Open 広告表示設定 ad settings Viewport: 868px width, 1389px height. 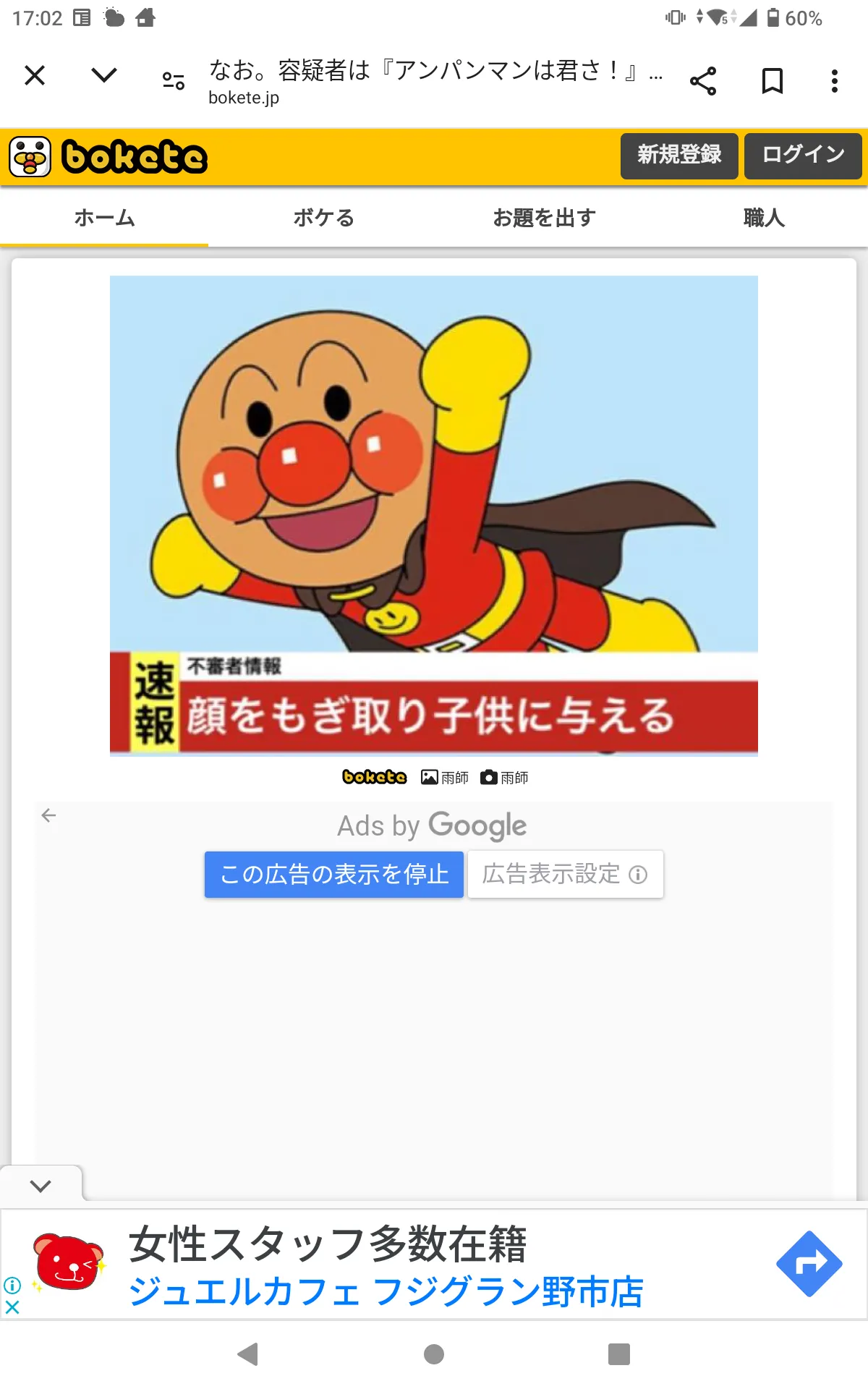click(565, 875)
